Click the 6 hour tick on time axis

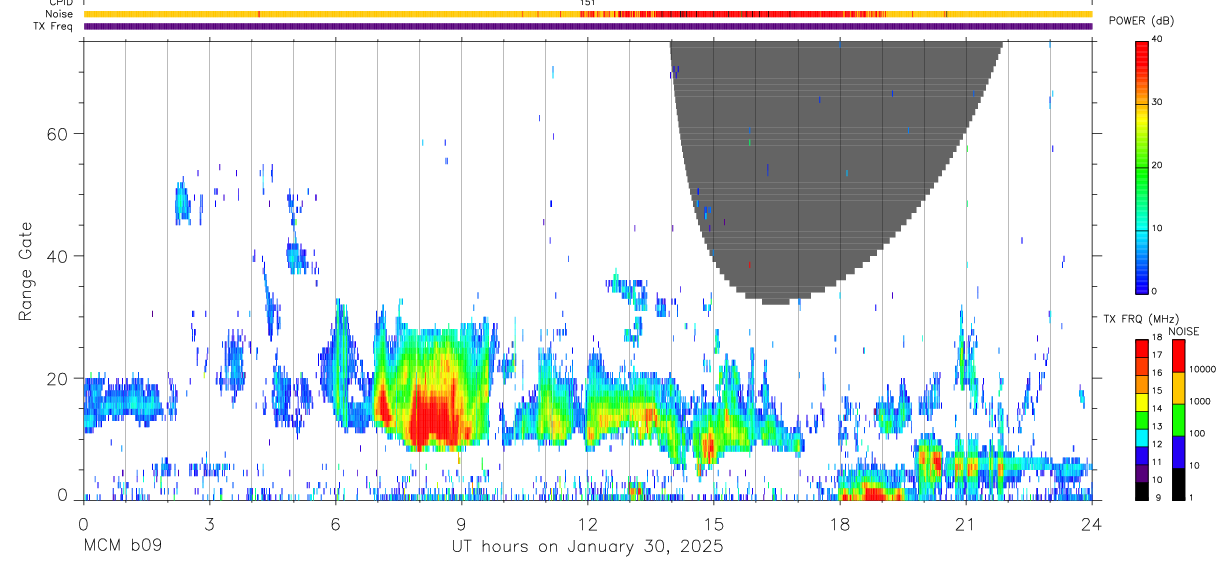335,523
